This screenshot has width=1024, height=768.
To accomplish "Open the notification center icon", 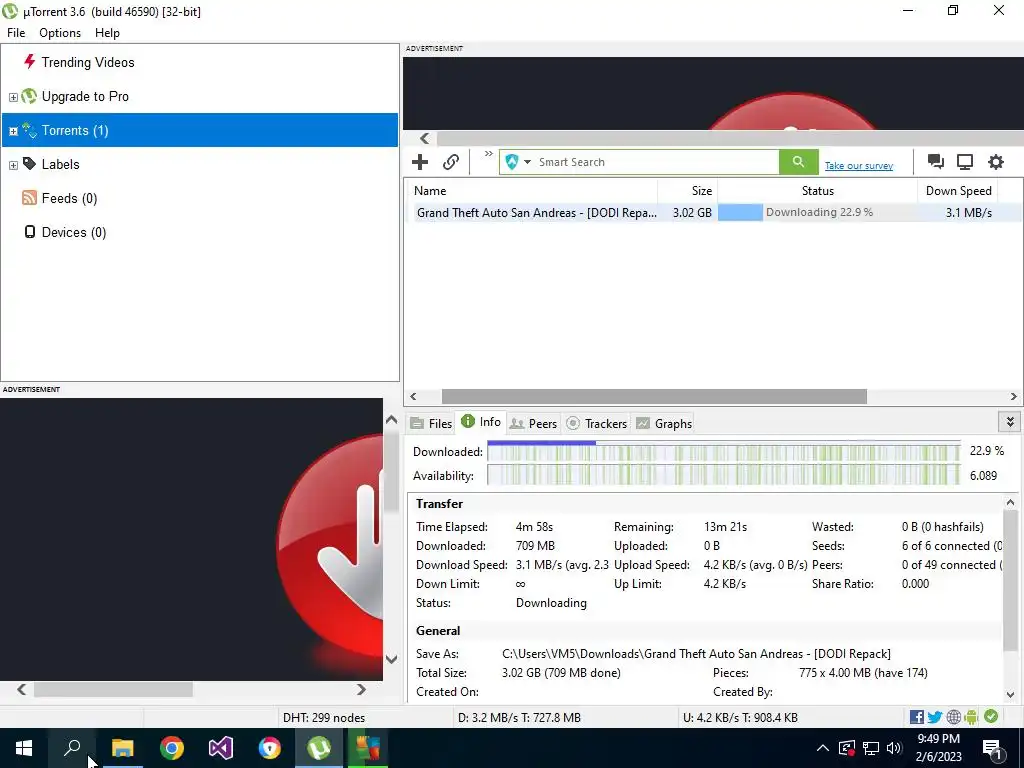I will point(993,748).
